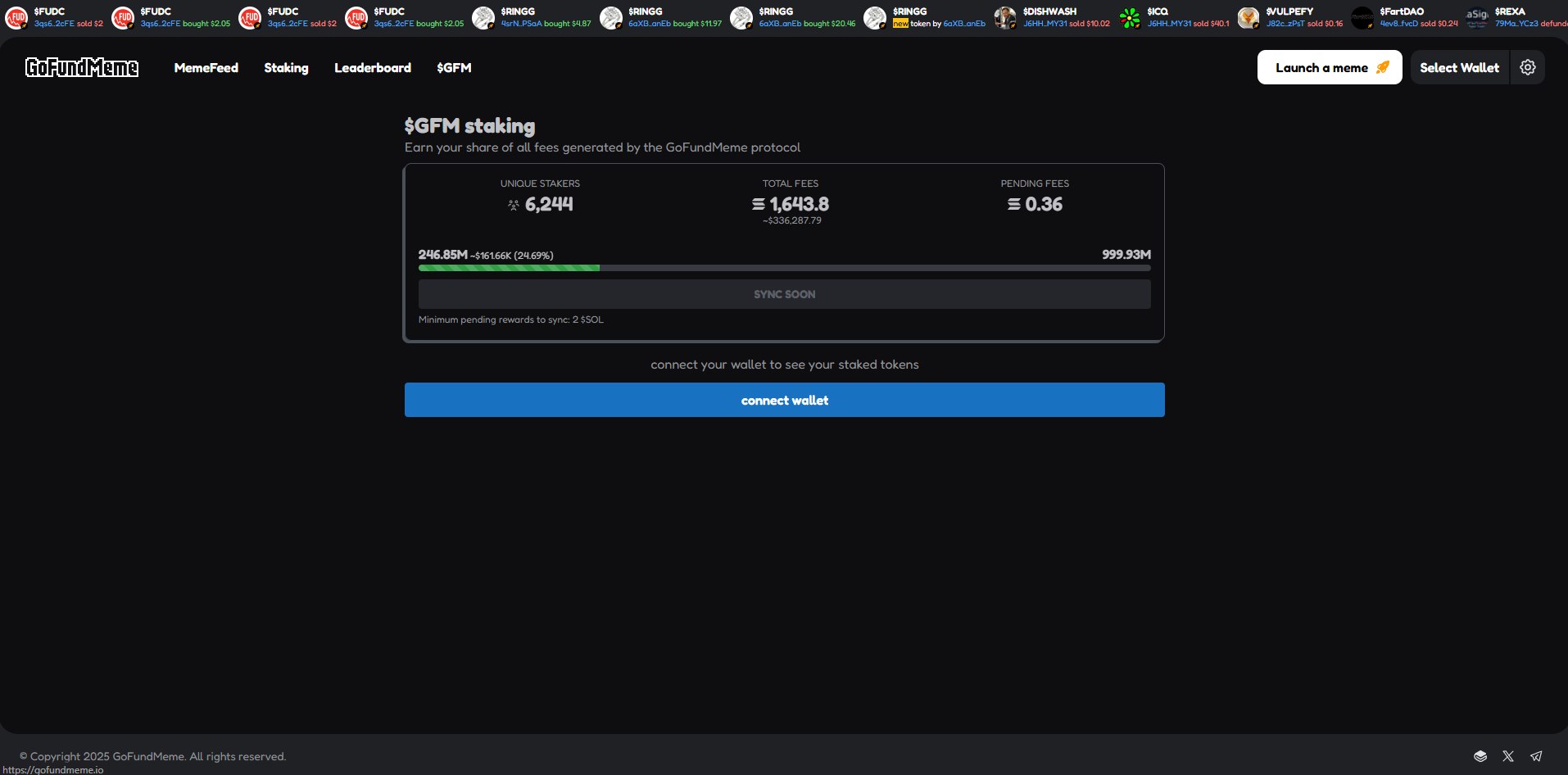1568x775 pixels.
Task: Click the $RINGG bought $20.46 ticker entry
Action: click(x=806, y=17)
